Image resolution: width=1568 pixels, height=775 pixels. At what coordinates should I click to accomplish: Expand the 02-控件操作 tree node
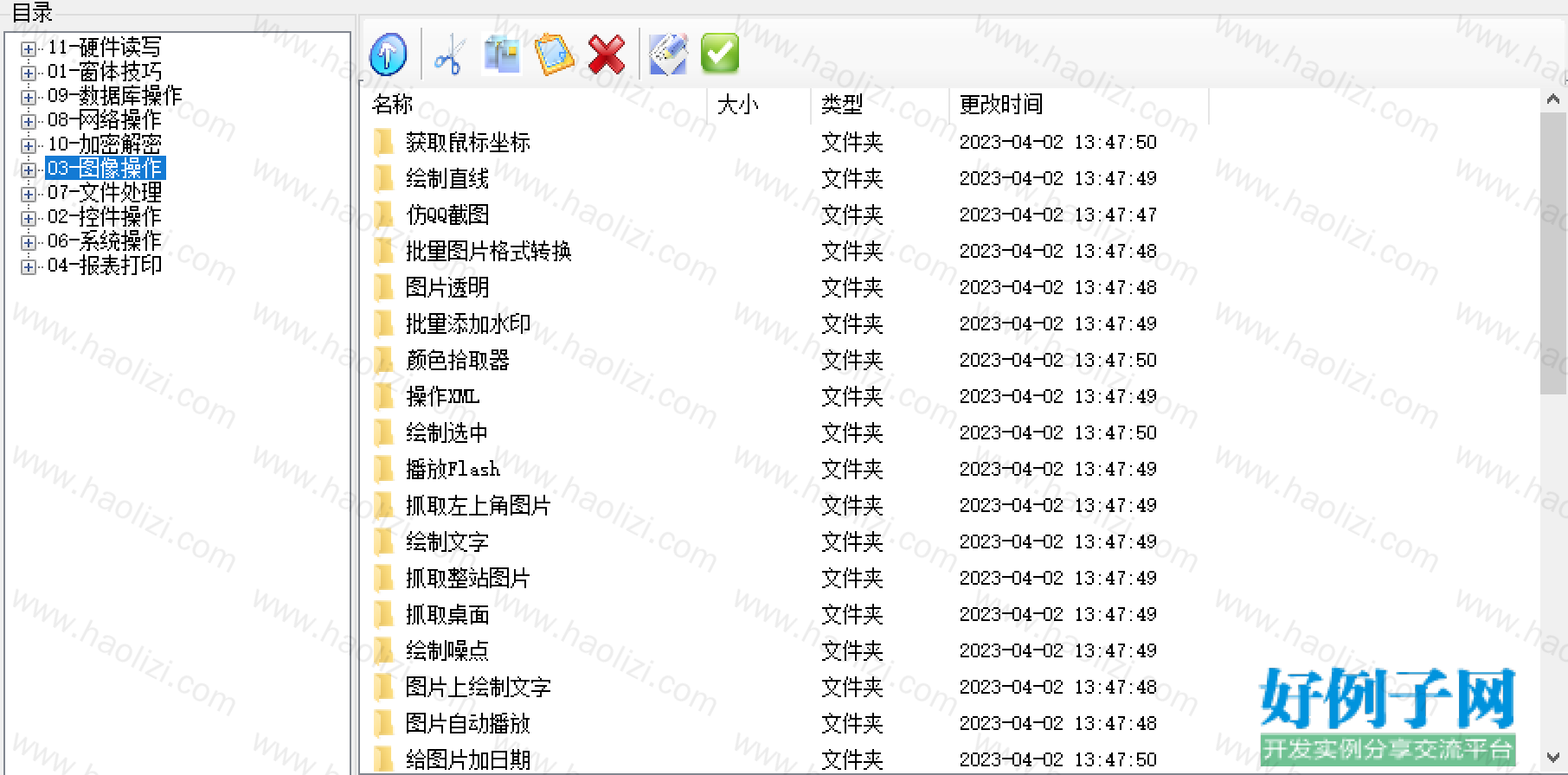click(29, 219)
